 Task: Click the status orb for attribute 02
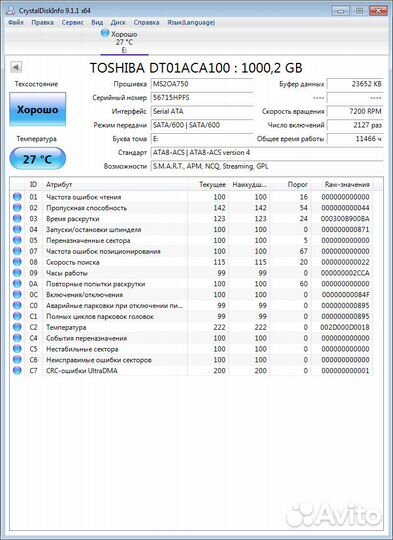[x=17, y=208]
